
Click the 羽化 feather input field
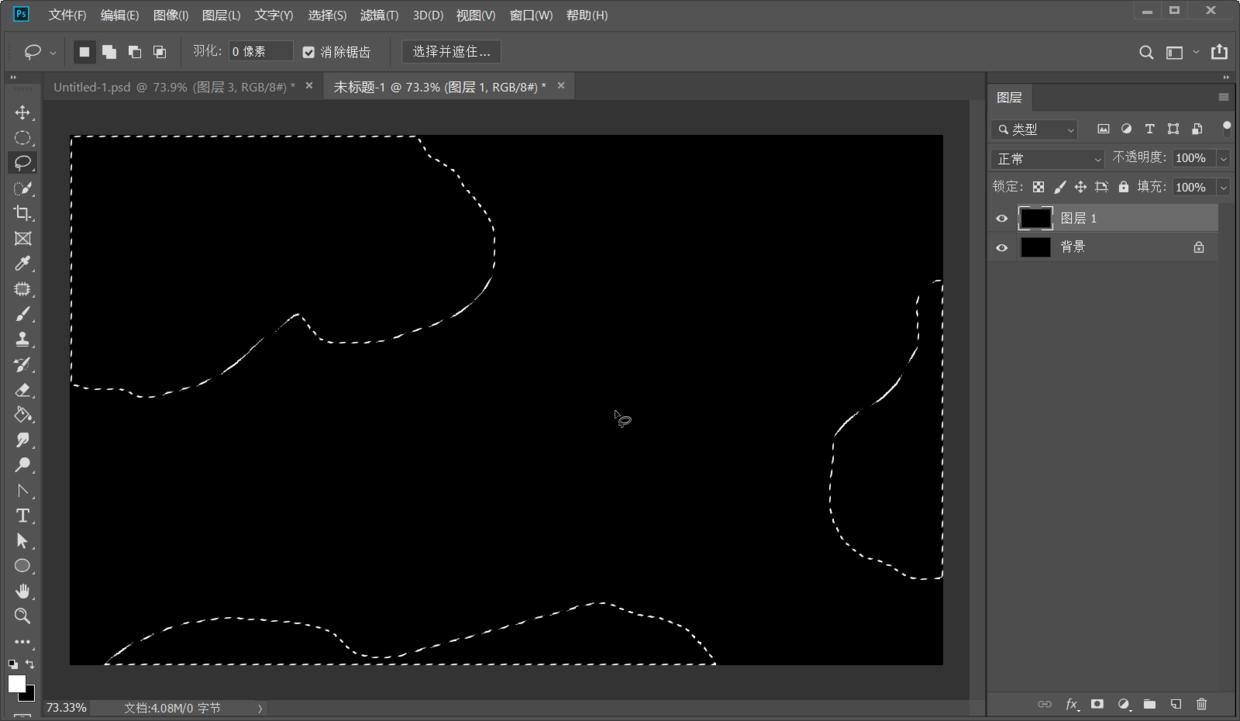pyautogui.click(x=260, y=51)
